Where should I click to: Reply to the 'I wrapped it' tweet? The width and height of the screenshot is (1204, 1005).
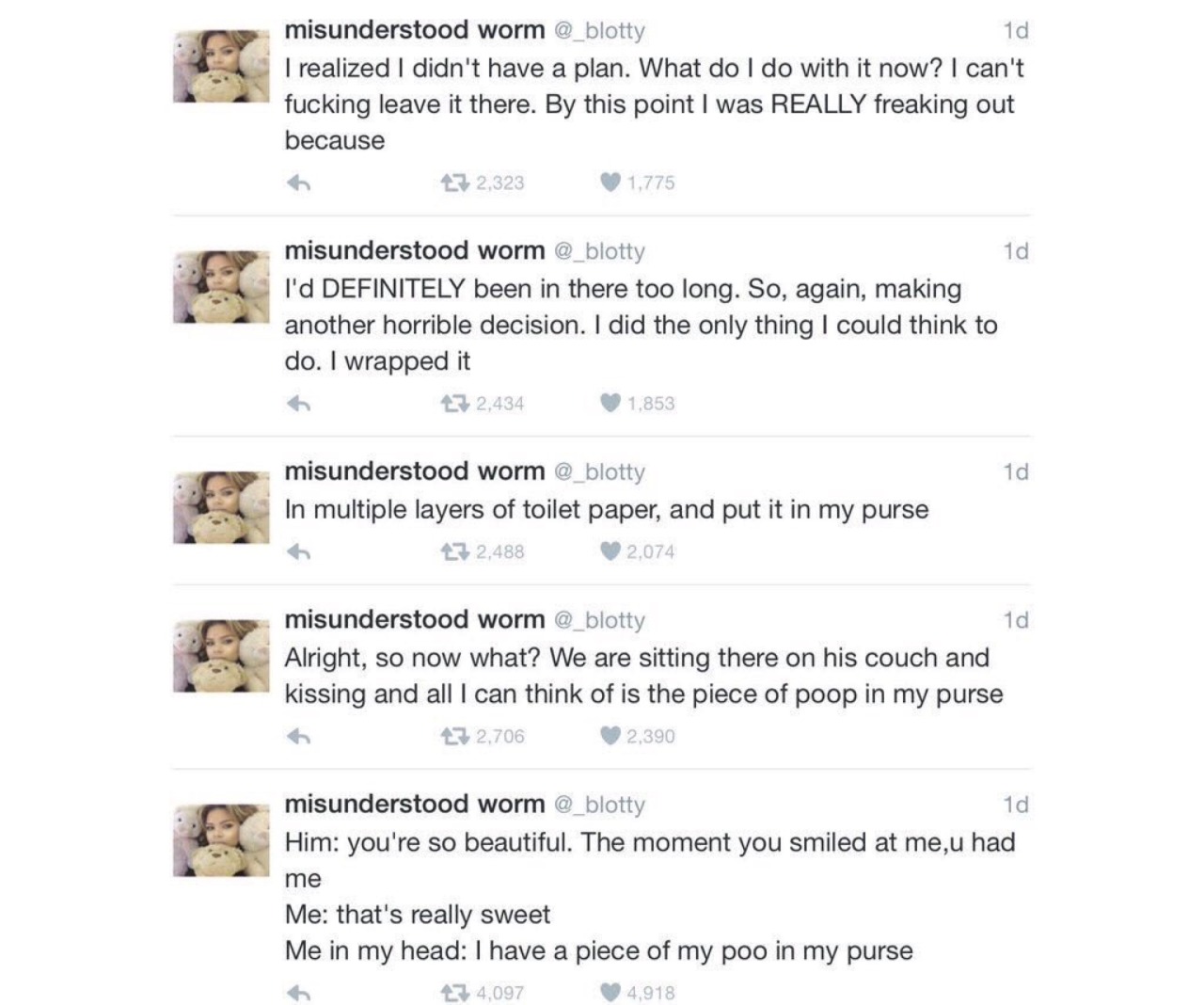(x=298, y=404)
